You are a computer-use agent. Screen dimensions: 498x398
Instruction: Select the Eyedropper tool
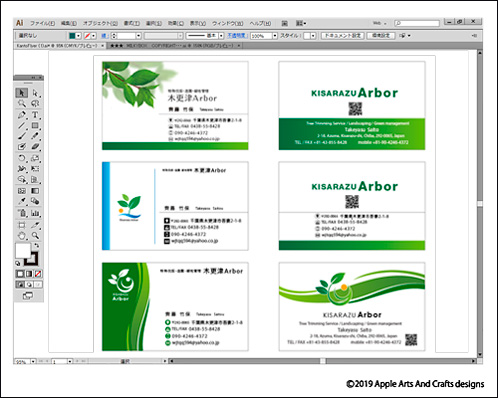click(22, 201)
